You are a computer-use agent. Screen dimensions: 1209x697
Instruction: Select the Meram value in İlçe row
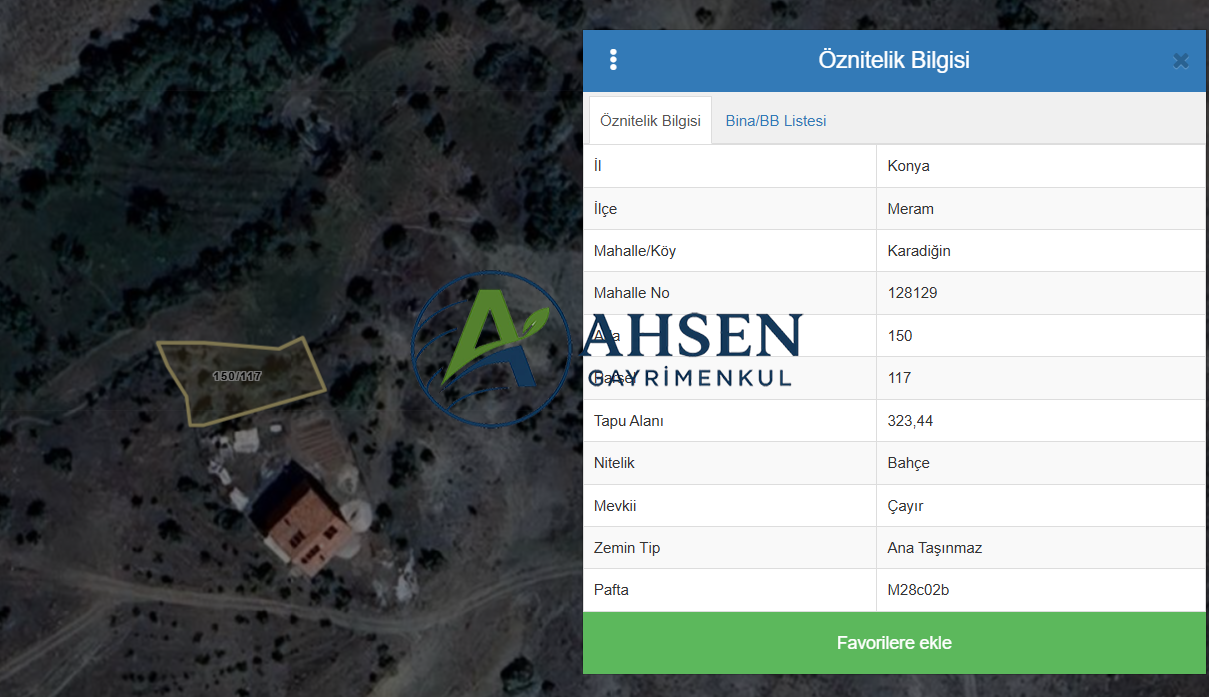(910, 209)
